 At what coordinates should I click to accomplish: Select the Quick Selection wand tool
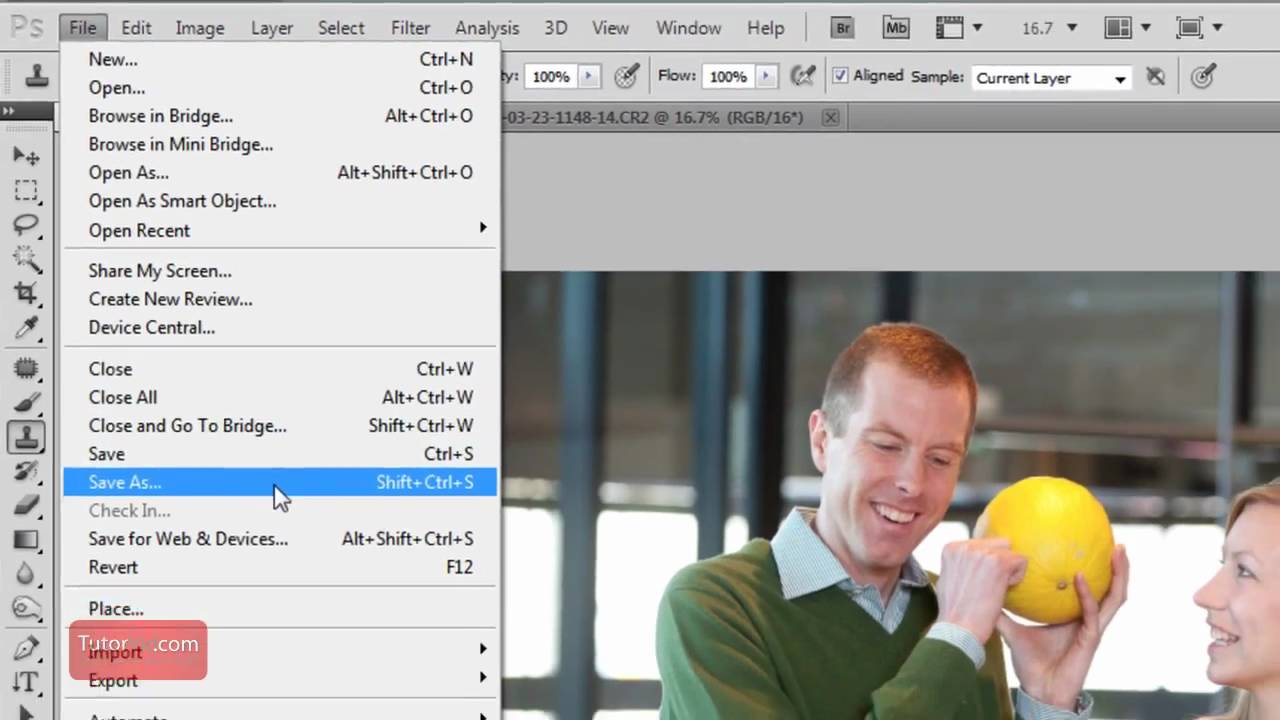[x=26, y=260]
